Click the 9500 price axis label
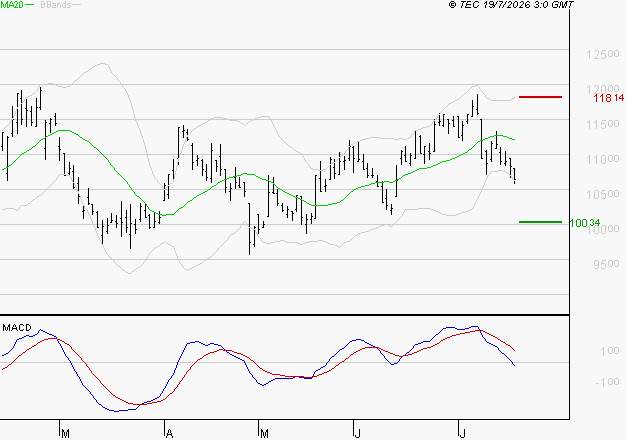The width and height of the screenshot is (627, 440). [x=606, y=264]
